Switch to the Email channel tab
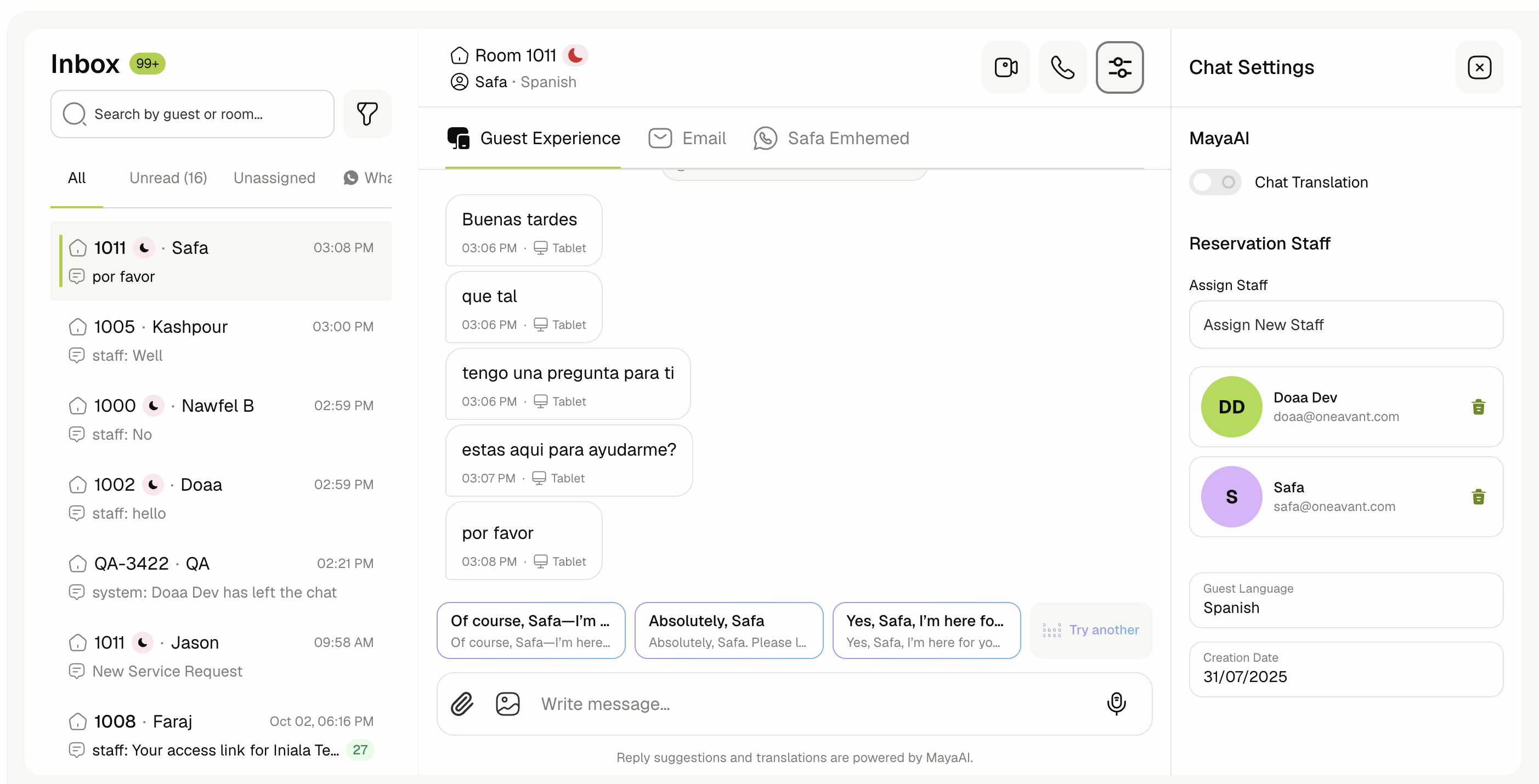The height and width of the screenshot is (784, 1539). pyautogui.click(x=687, y=139)
